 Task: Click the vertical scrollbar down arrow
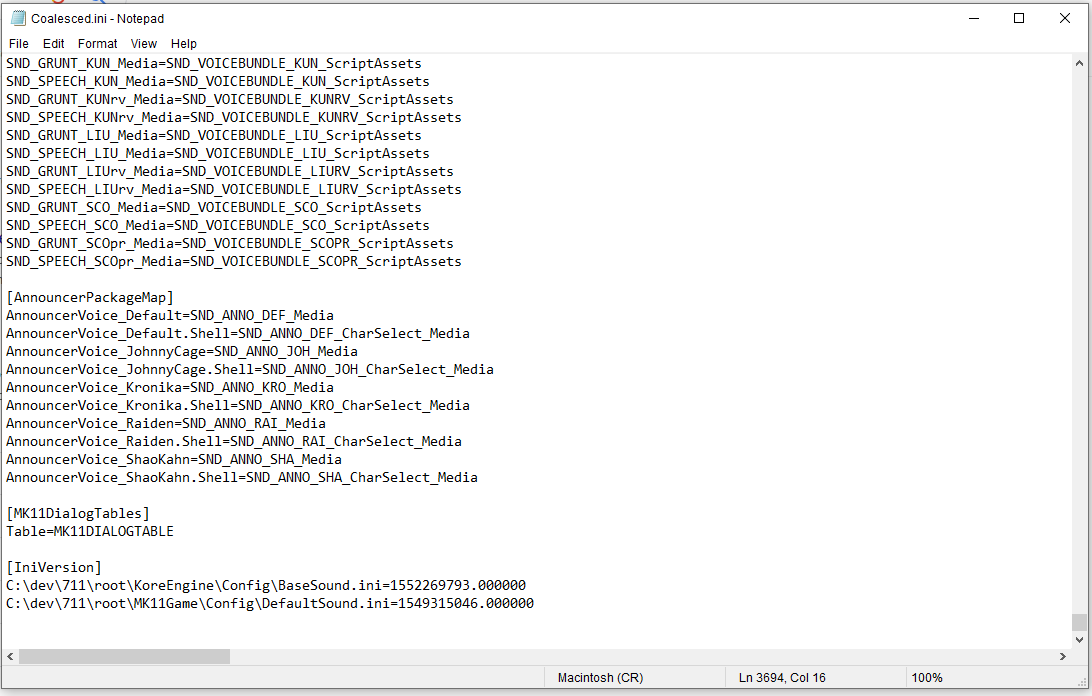click(1079, 640)
